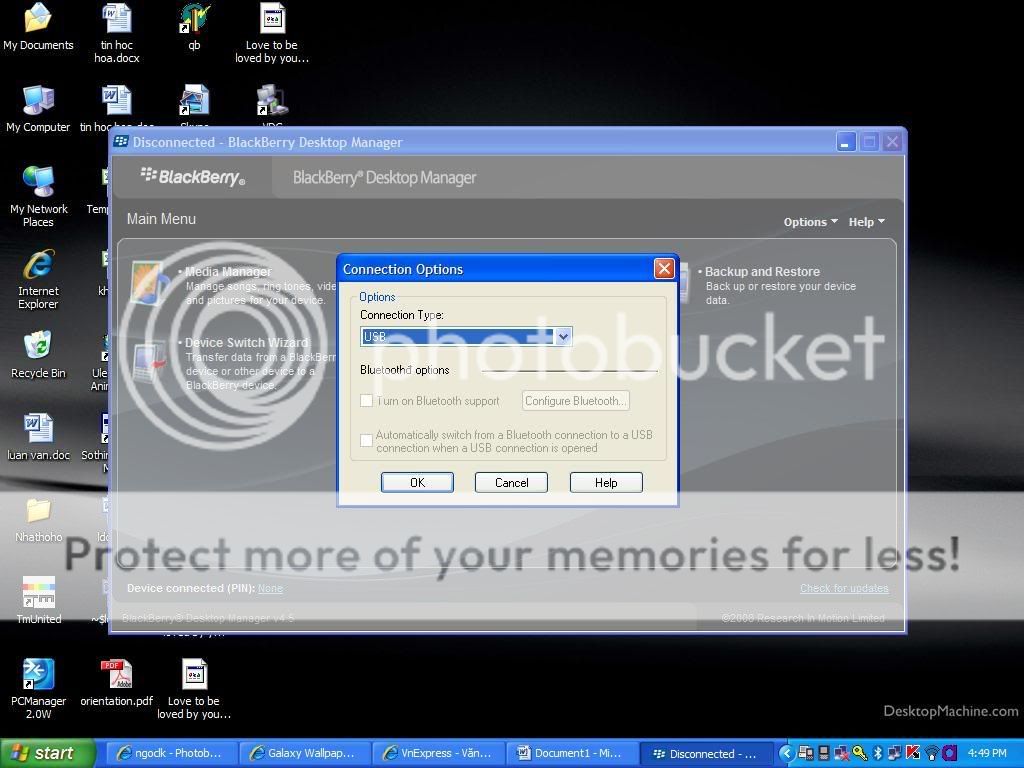The image size is (1024, 768).
Task: Open the Options dropdown menu
Action: click(810, 222)
